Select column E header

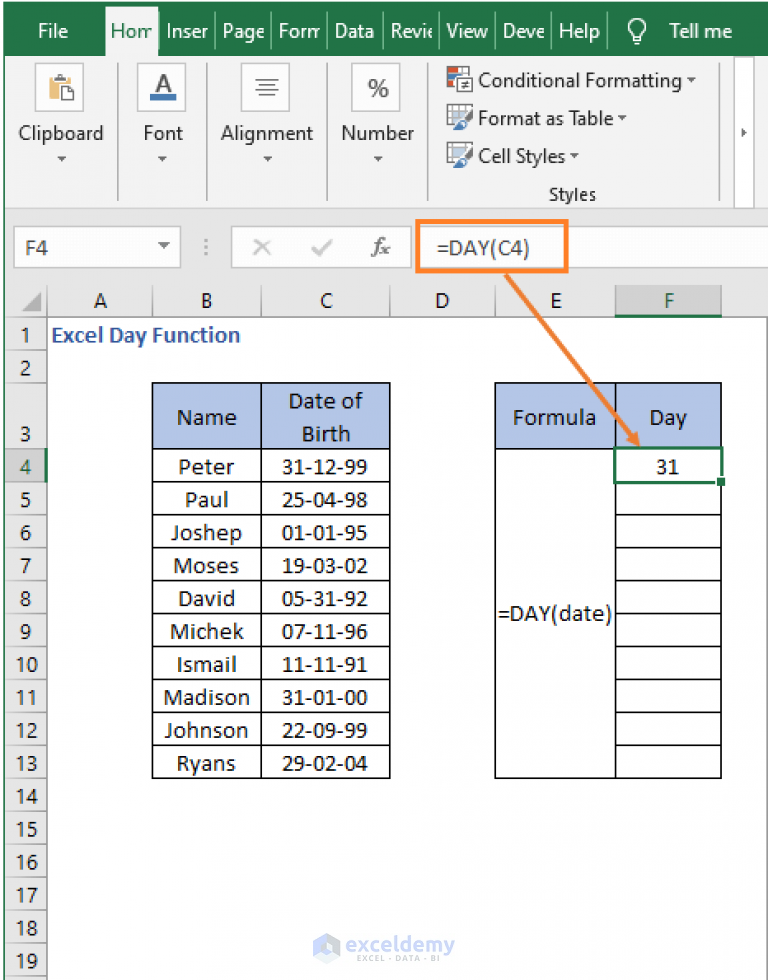coord(556,301)
